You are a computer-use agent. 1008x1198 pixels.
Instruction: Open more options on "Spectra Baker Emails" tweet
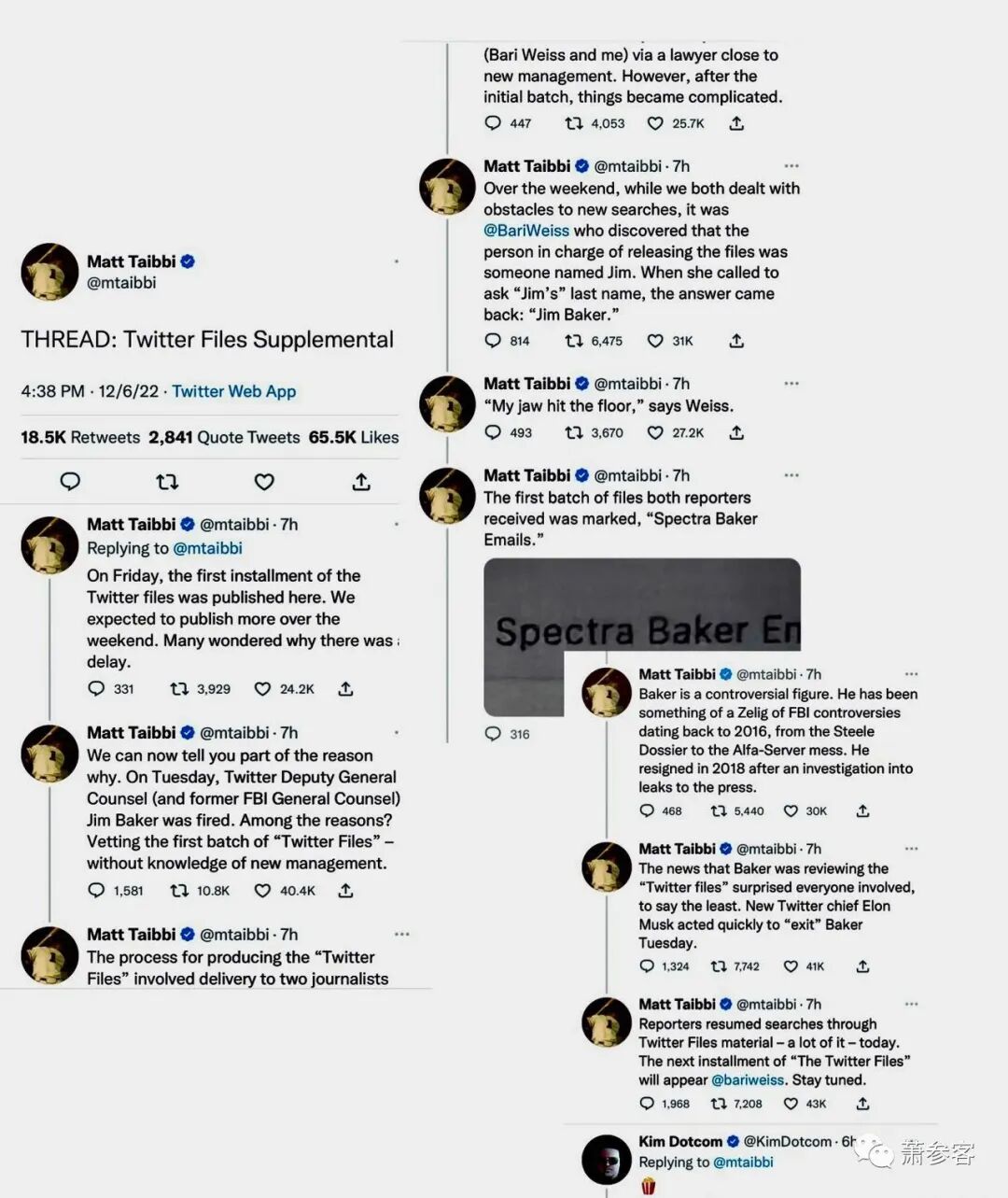click(x=791, y=475)
